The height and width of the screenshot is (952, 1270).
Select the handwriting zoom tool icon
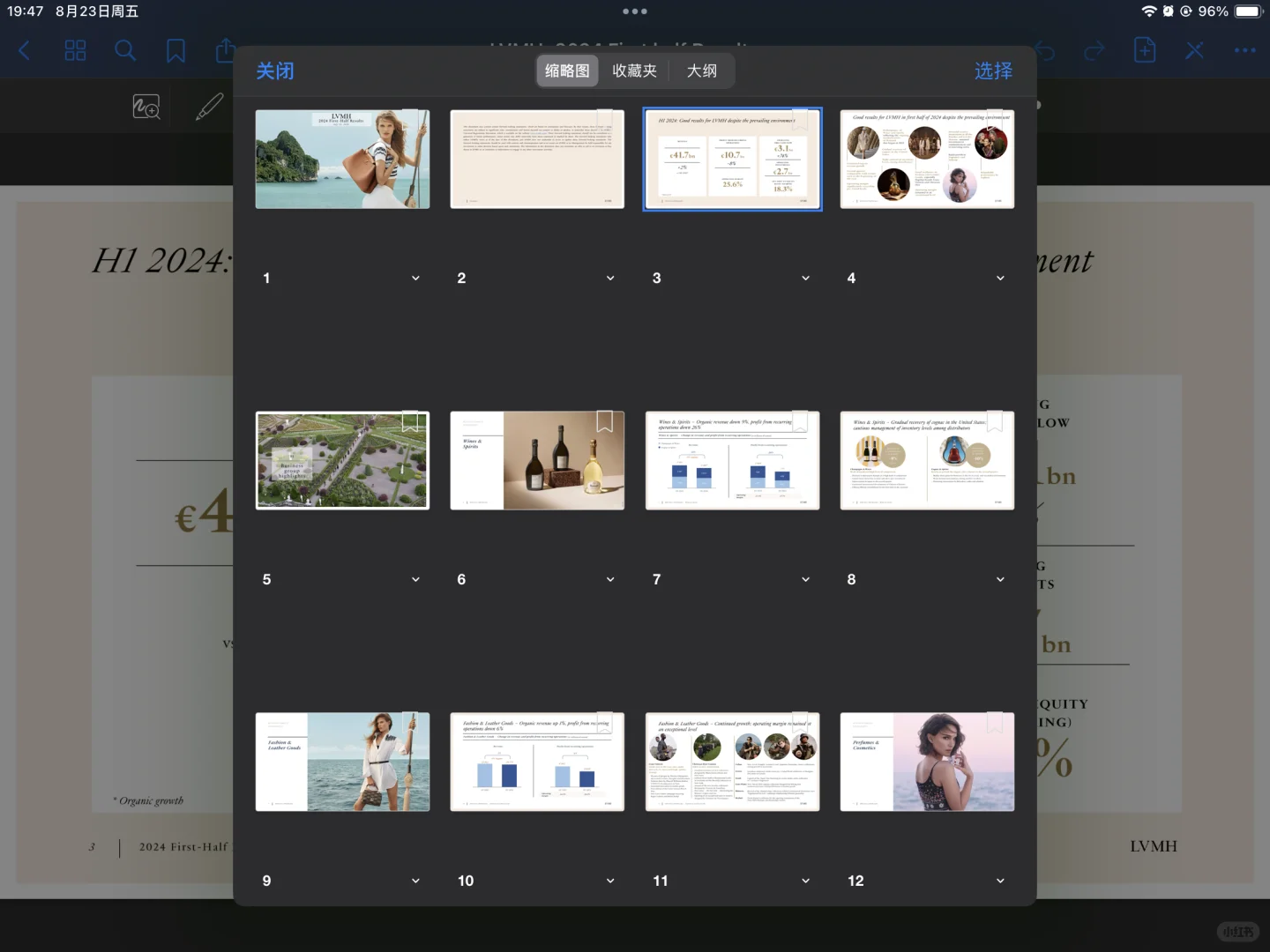coord(146,107)
